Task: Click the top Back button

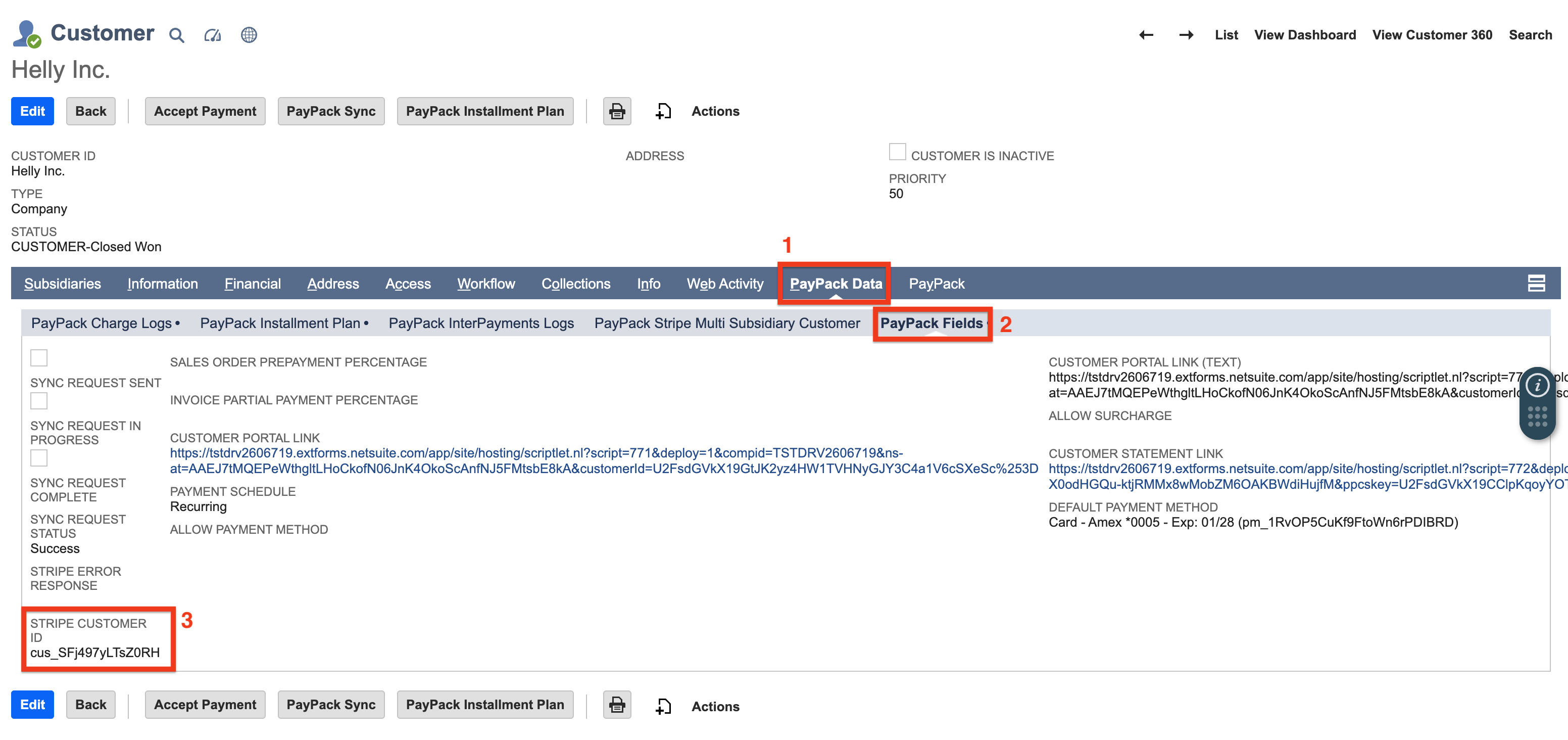Action: click(91, 112)
